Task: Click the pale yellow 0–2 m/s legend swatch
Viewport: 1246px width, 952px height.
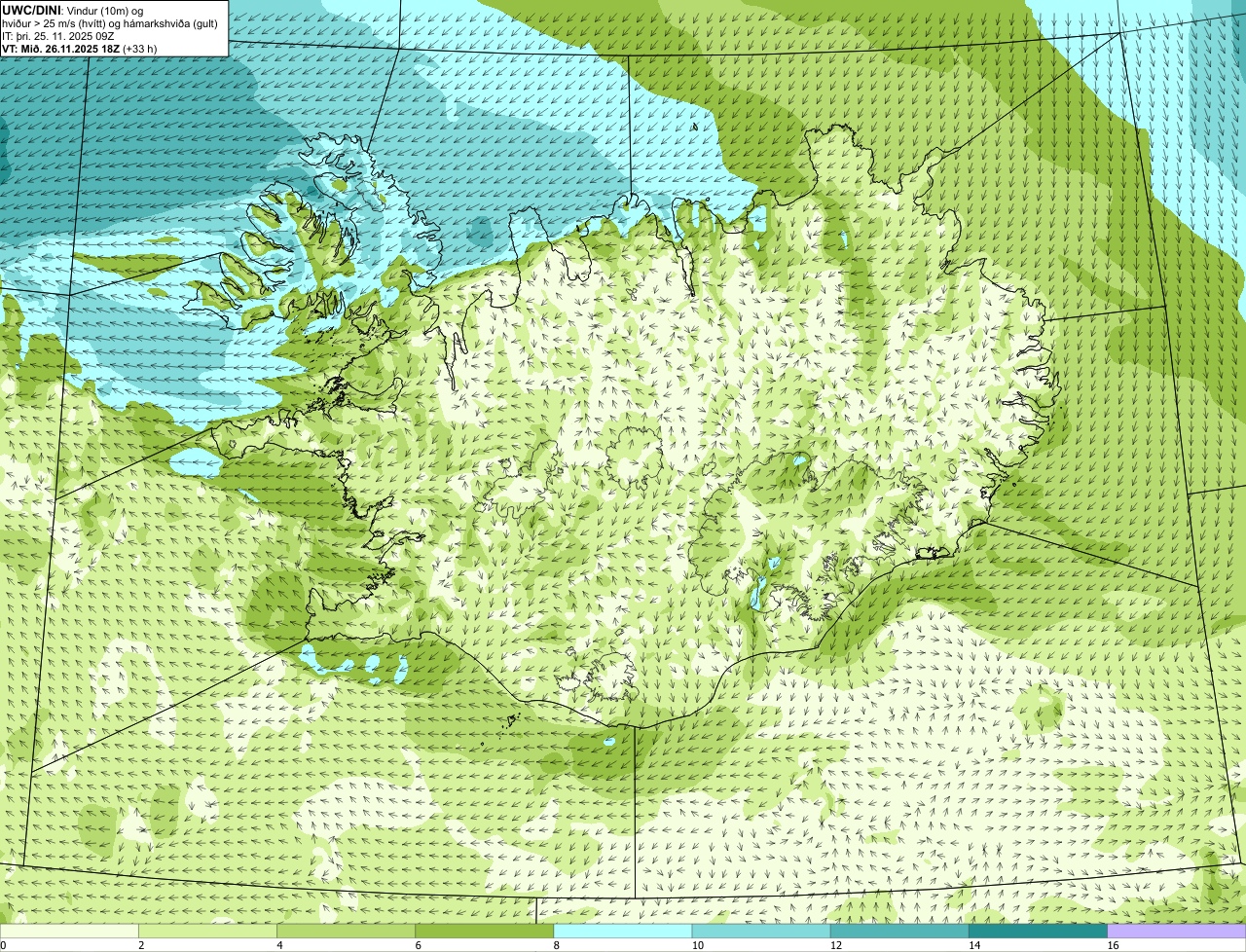Action: click(69, 932)
